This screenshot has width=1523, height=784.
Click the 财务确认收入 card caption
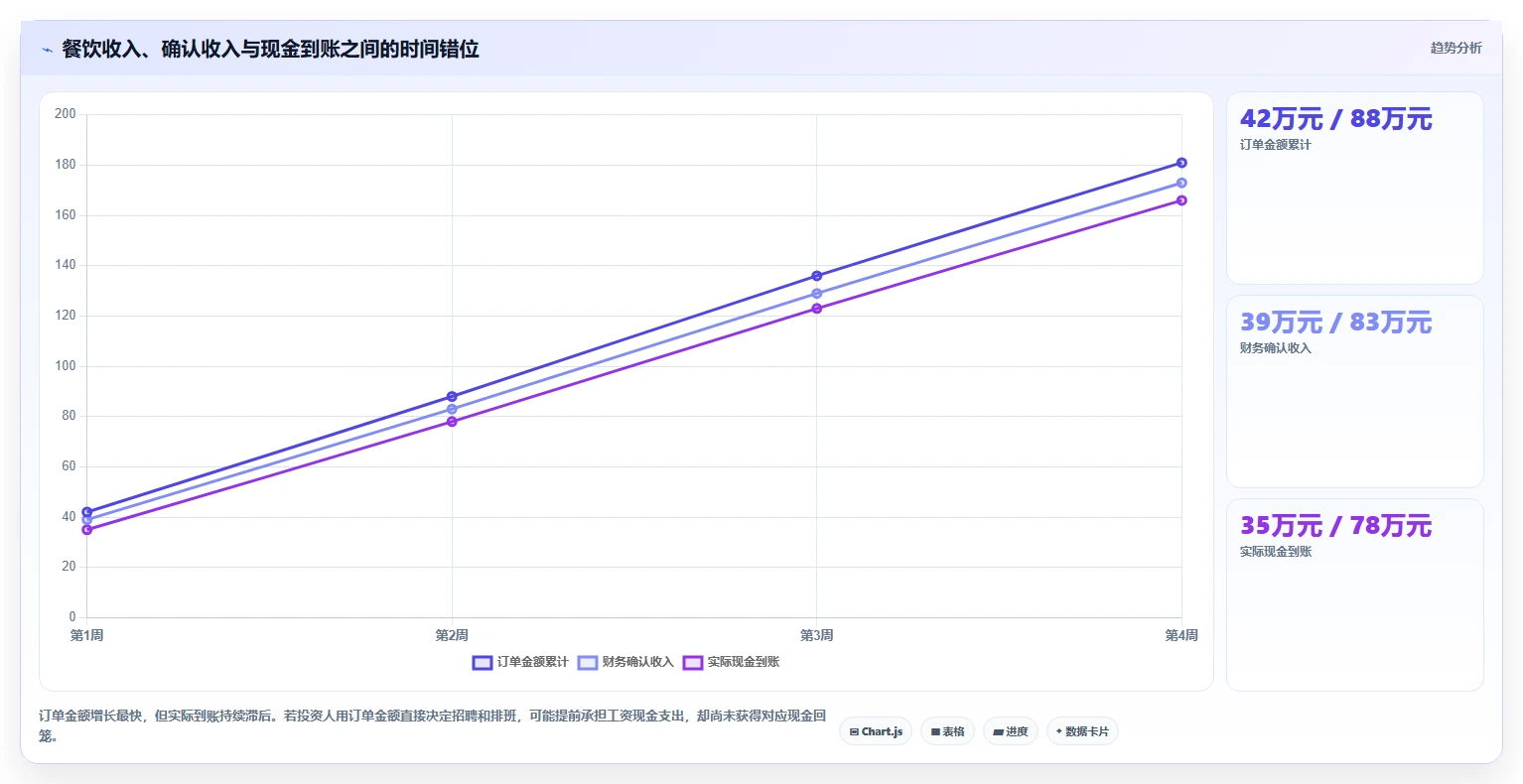(1275, 348)
